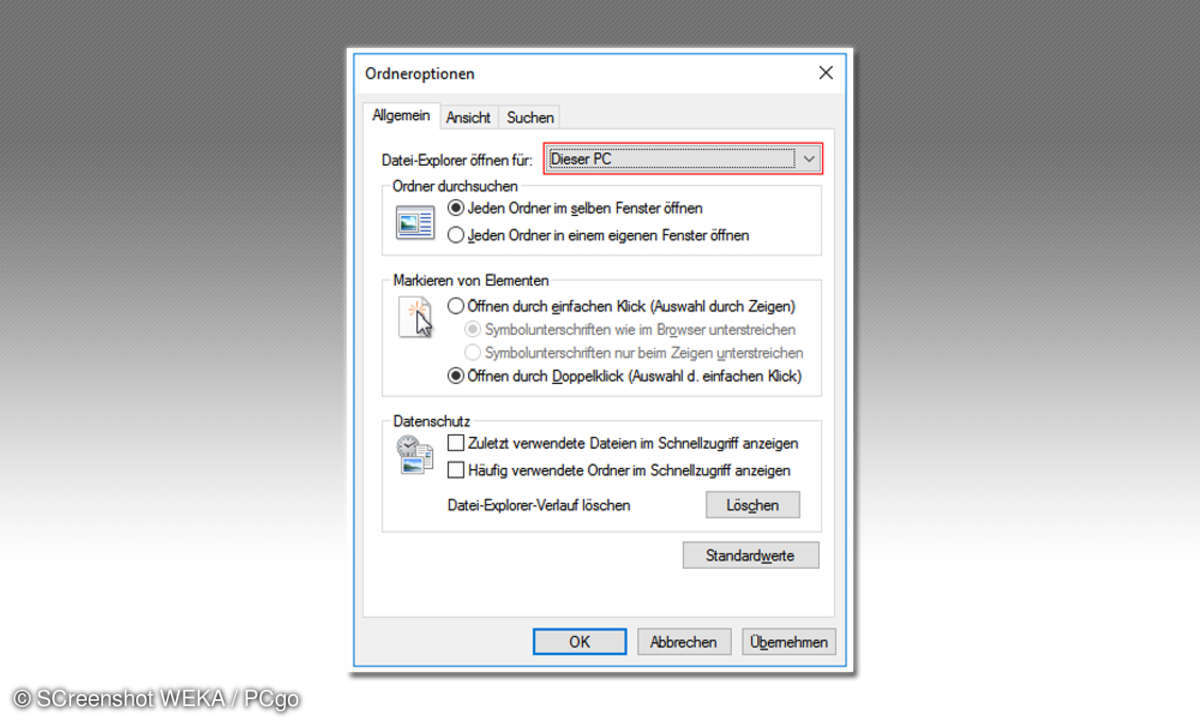The width and height of the screenshot is (1200, 720).
Task: Click the cursor-on-document icon in Markieren section
Action: [416, 317]
